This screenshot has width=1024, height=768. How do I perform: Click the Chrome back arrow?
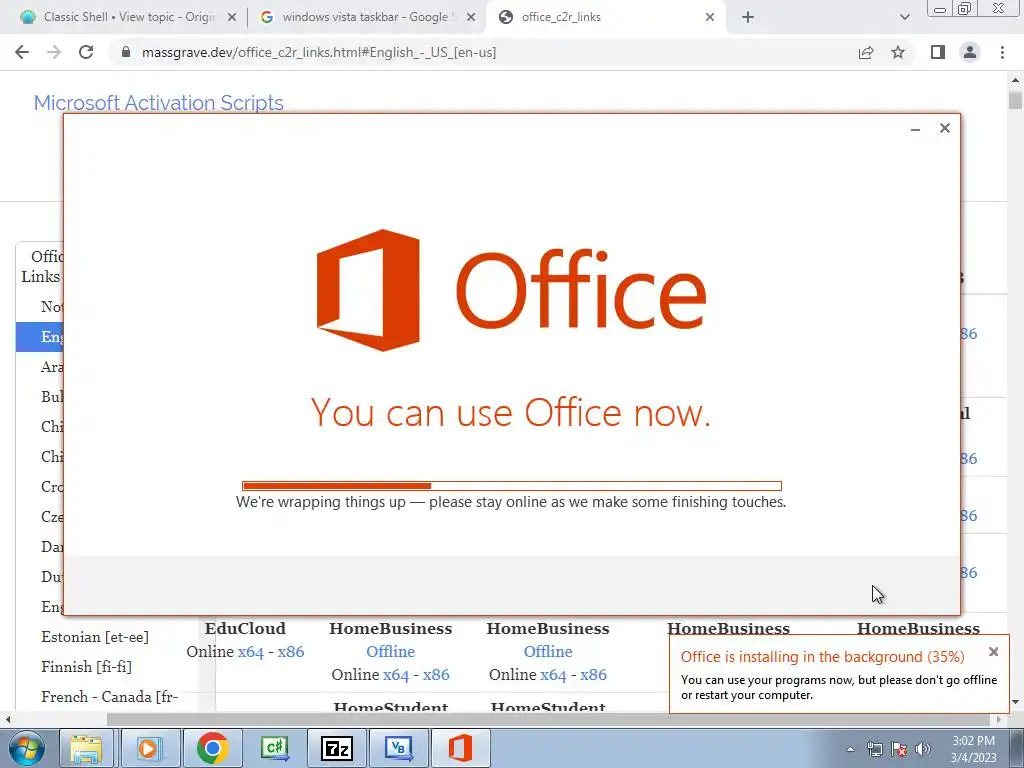pyautogui.click(x=22, y=52)
